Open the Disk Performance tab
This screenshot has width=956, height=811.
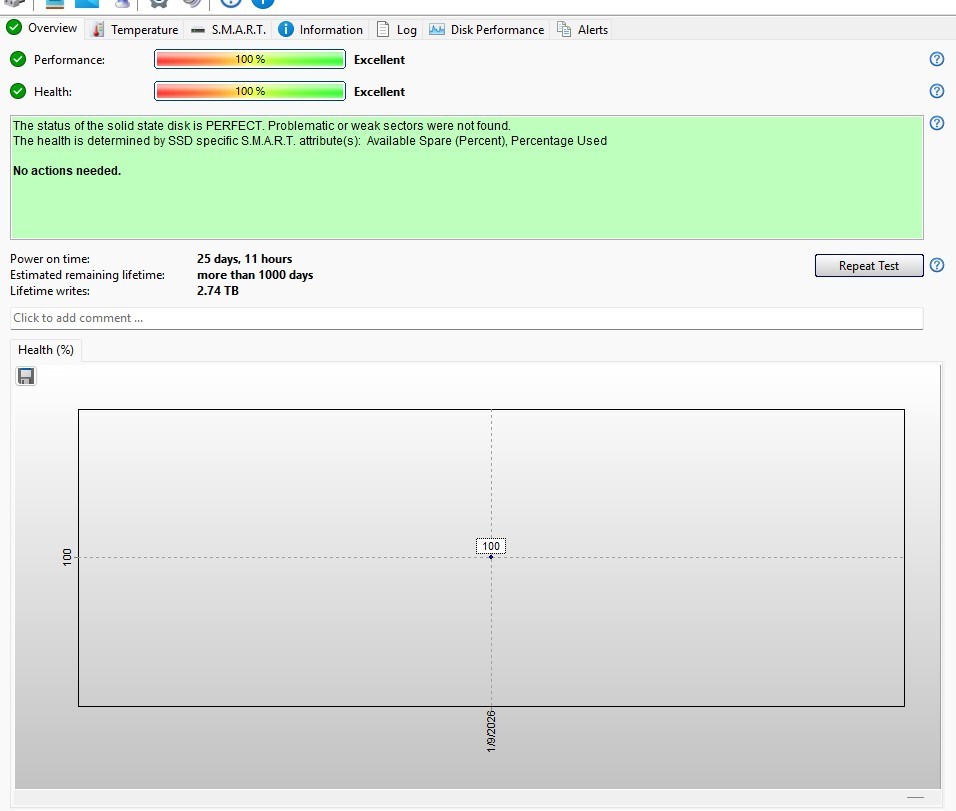point(487,29)
